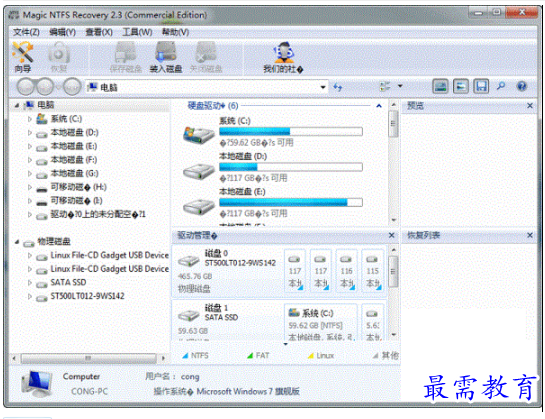Open the 文件(Z) menu

point(26,32)
